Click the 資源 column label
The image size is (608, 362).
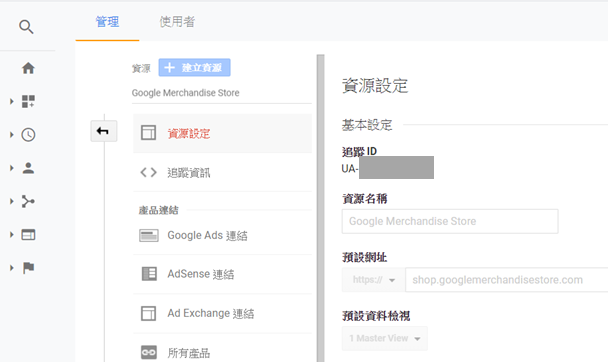[x=141, y=69]
